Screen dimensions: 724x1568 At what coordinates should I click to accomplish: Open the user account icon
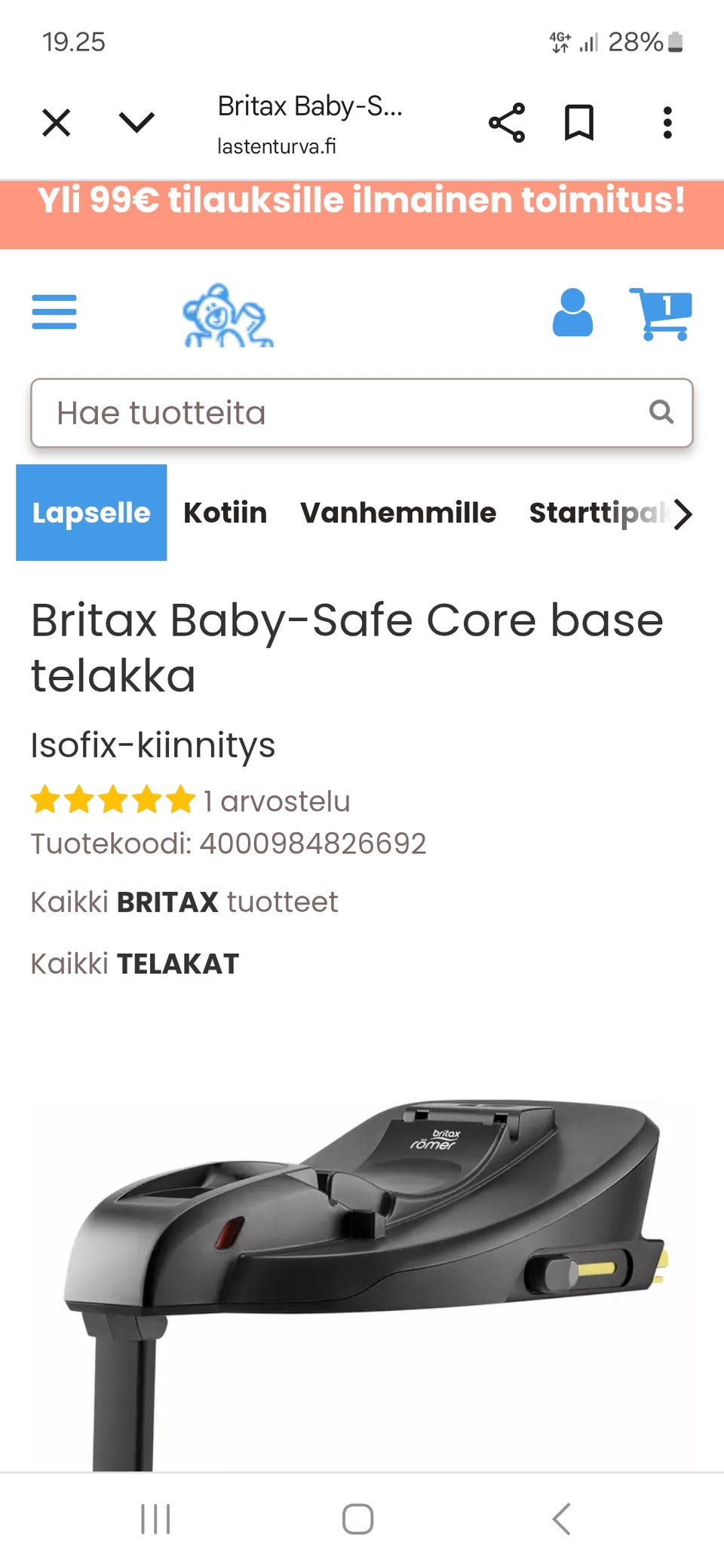tap(572, 312)
